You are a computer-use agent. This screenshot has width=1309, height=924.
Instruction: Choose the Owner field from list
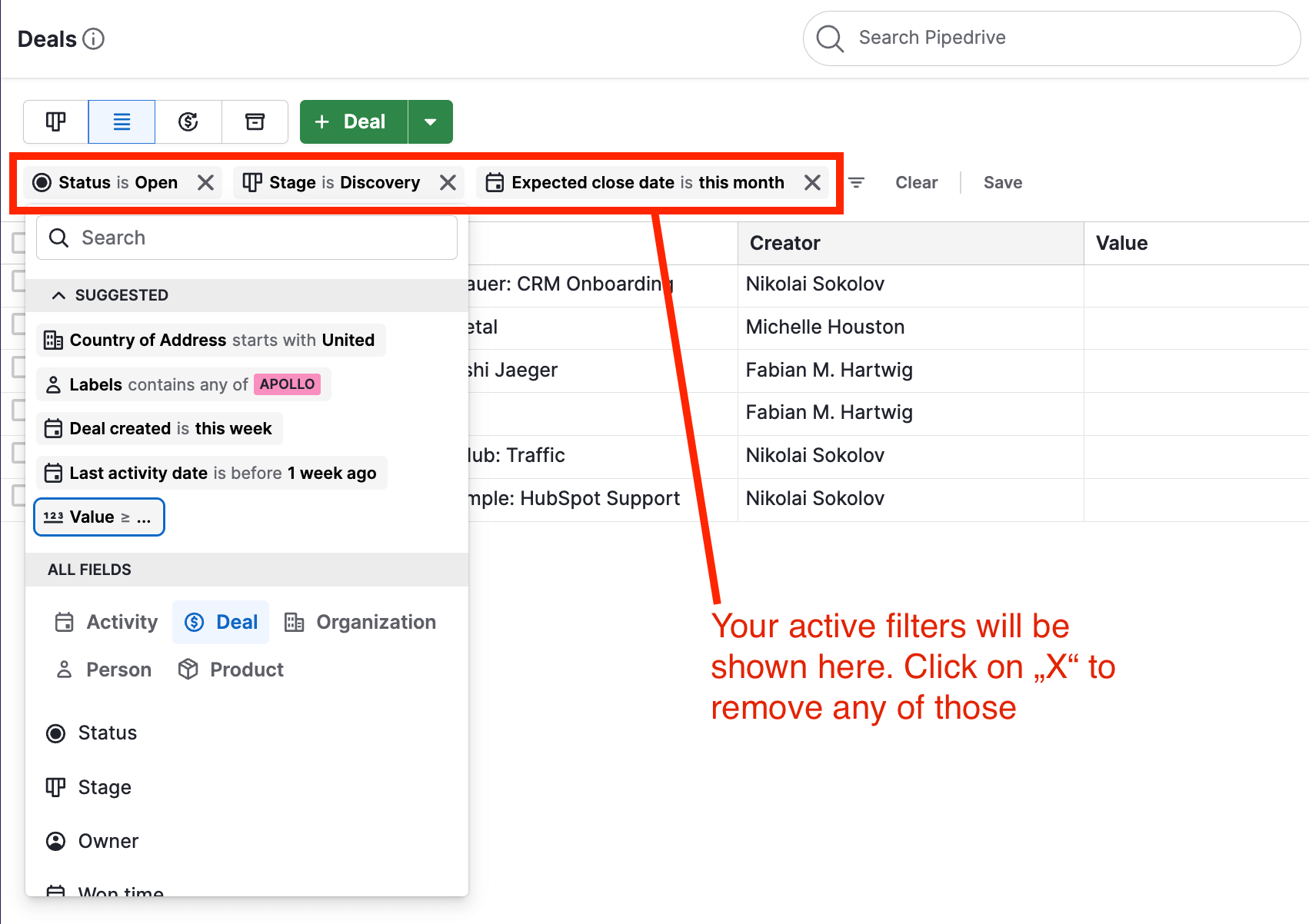click(108, 841)
